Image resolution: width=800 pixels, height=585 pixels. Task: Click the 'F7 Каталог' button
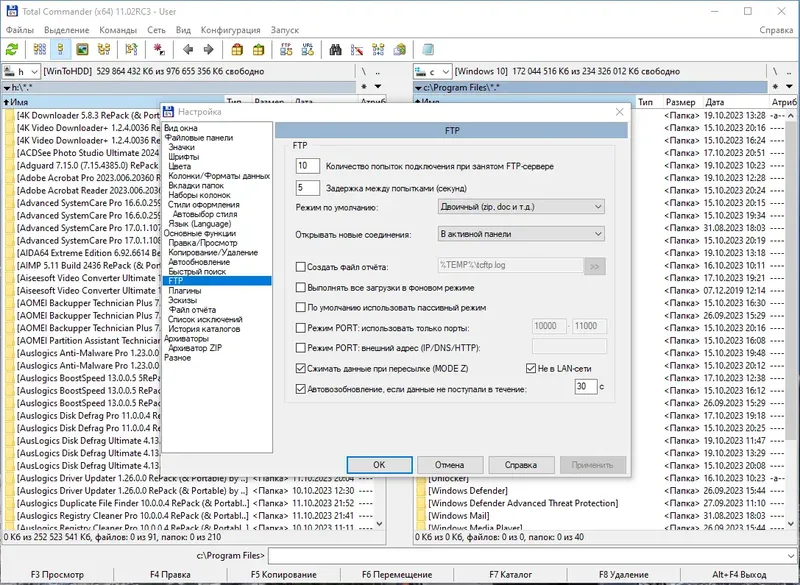(x=510, y=575)
